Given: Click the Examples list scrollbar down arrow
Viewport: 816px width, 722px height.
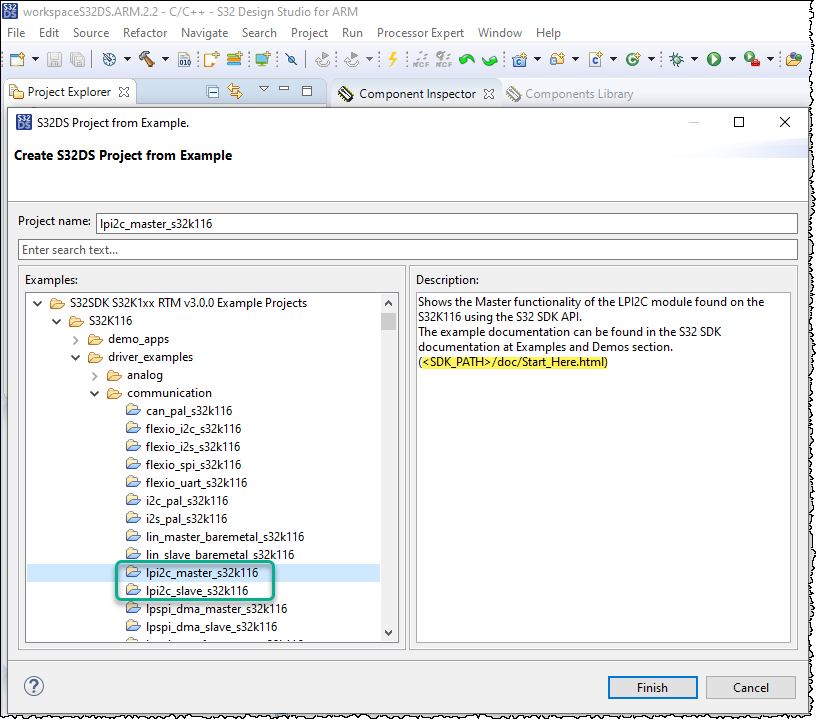Looking at the screenshot, I should click(x=388, y=633).
